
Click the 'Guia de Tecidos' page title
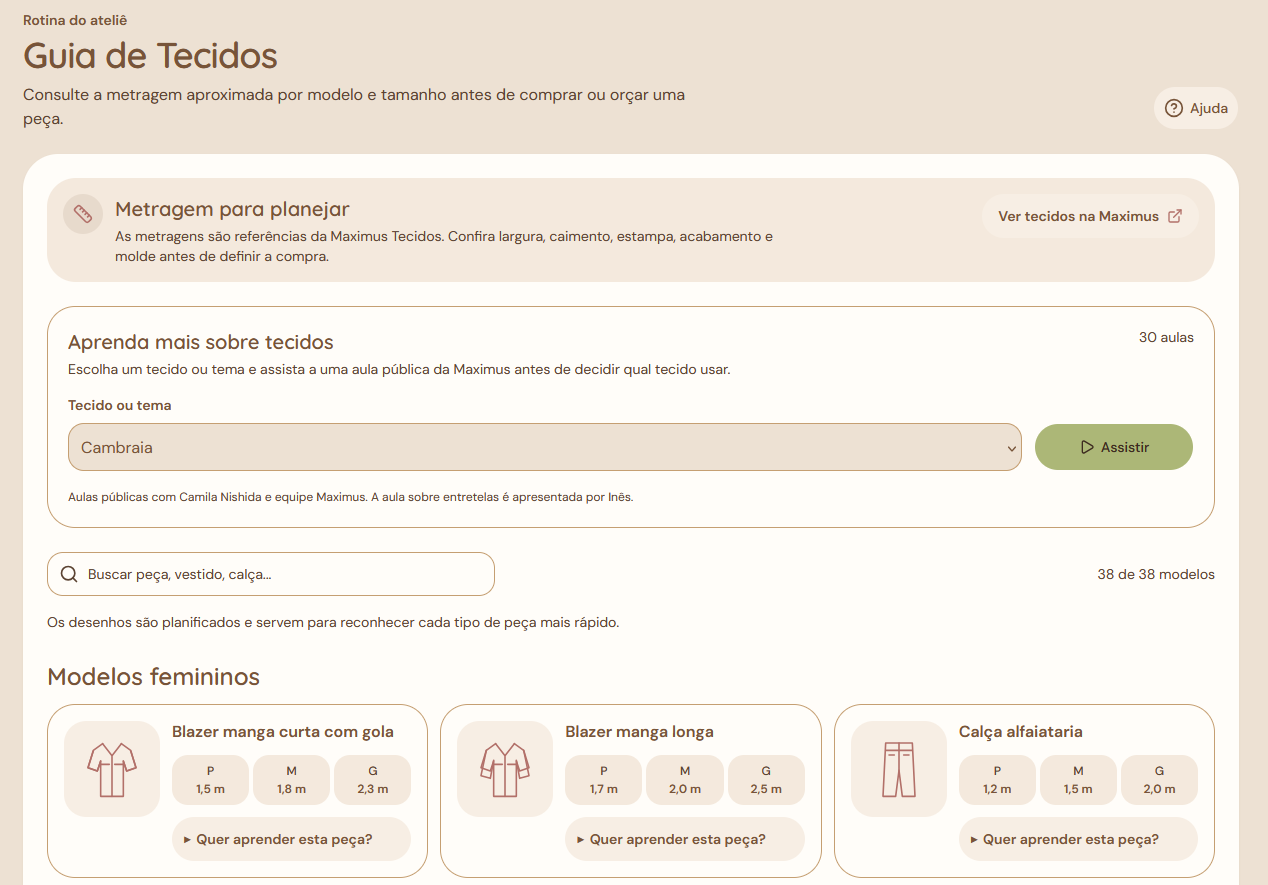pos(150,55)
